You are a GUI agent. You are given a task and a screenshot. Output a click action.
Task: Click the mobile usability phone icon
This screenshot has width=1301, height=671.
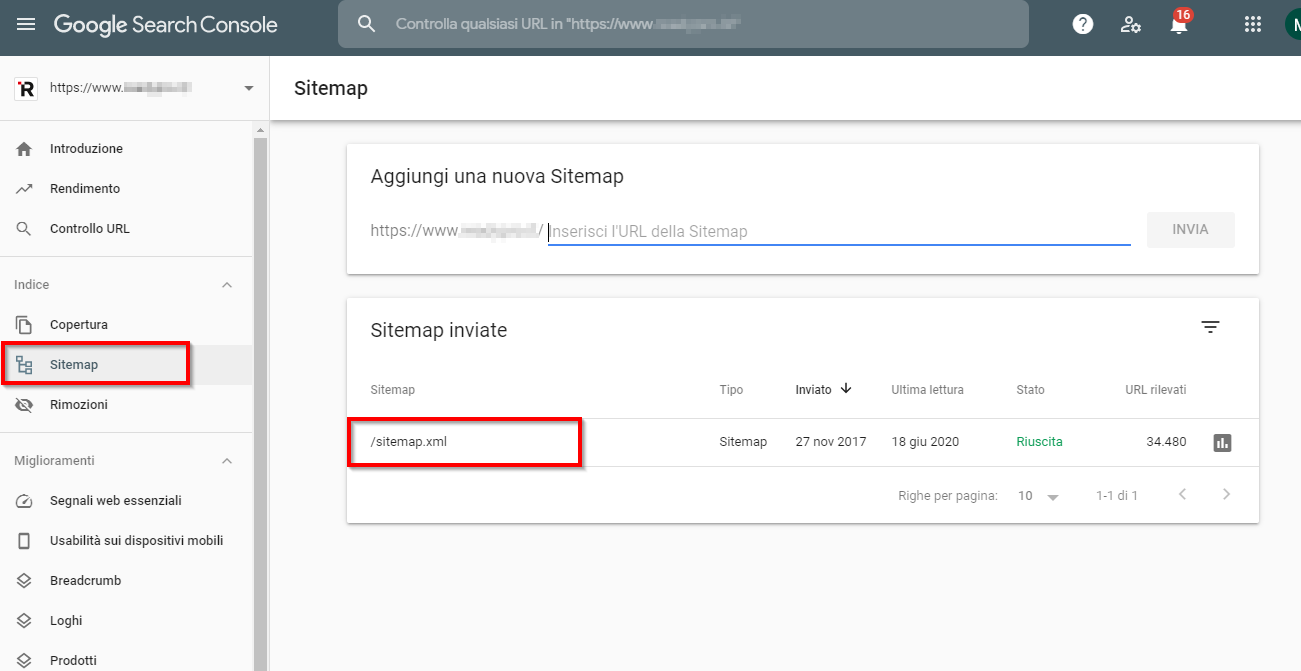[x=25, y=541]
